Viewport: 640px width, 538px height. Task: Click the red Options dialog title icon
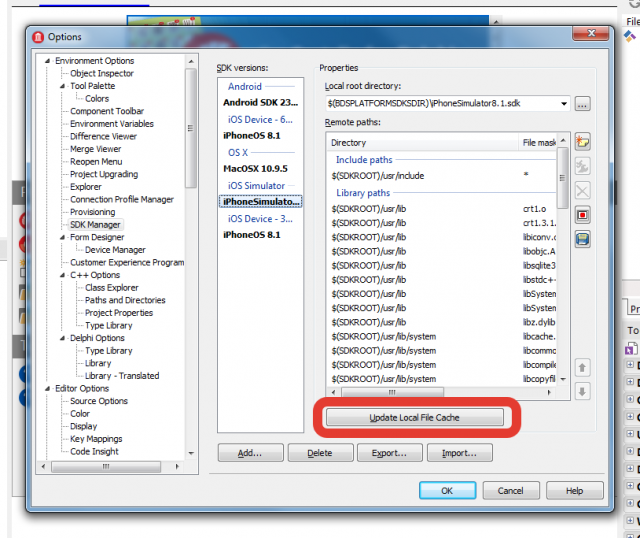38,37
